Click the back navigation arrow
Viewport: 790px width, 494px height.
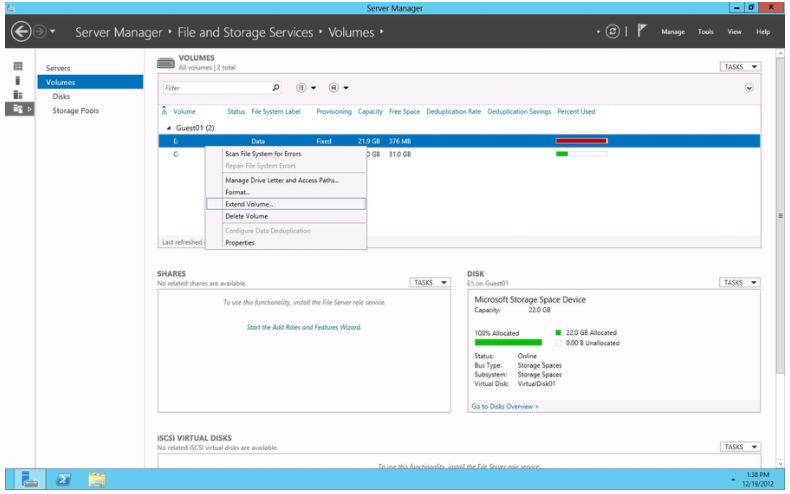tap(17, 32)
